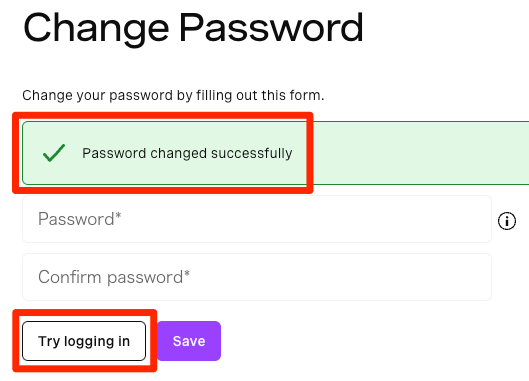The width and height of the screenshot is (529, 381).
Task: Click the tick mark beside the success text
Action: point(54,153)
